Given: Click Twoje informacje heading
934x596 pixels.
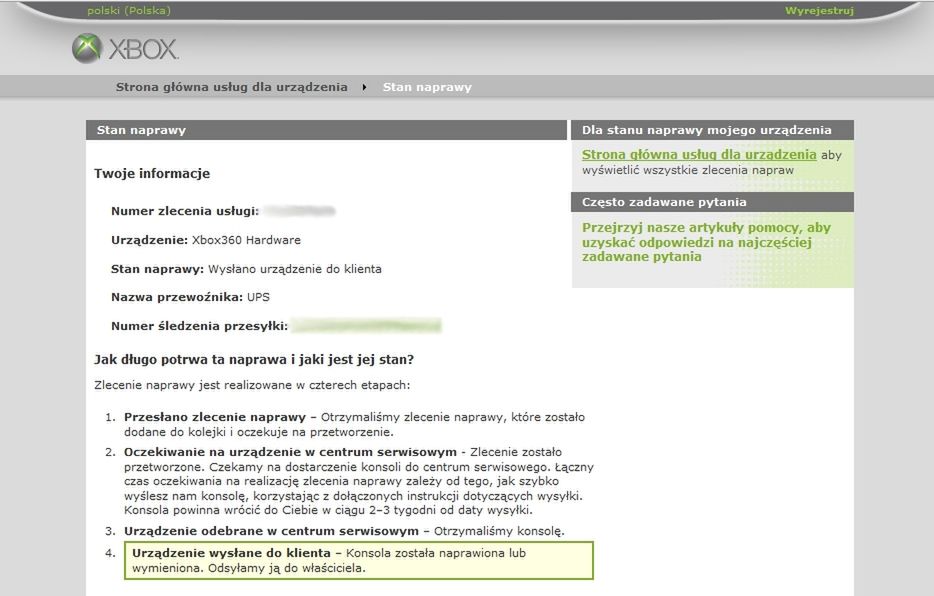Looking at the screenshot, I should 152,173.
